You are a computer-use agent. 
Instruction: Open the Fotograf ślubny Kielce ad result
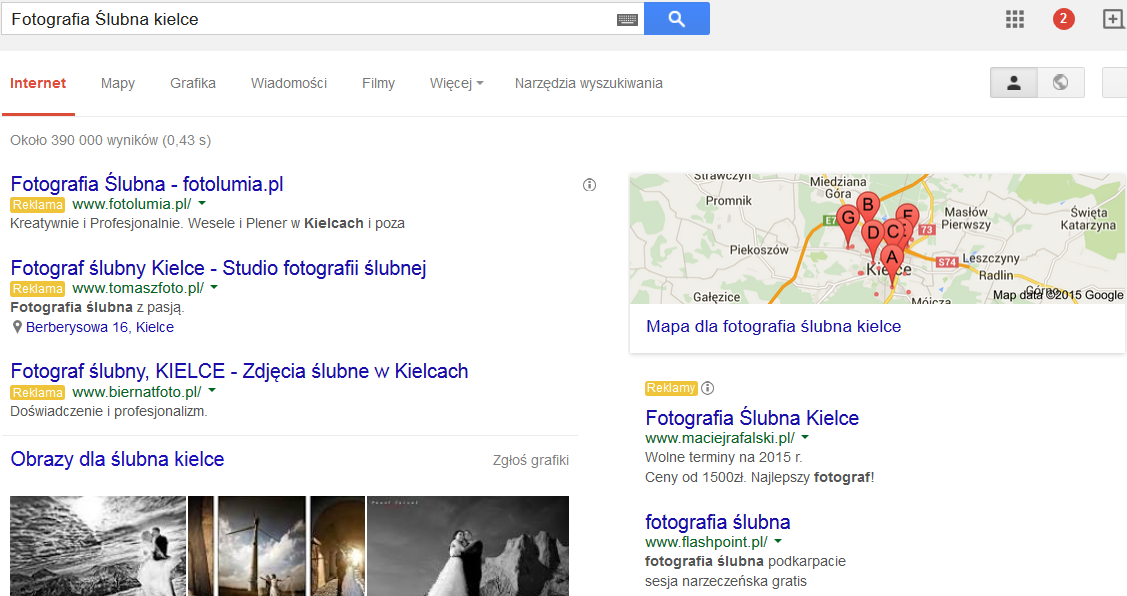pyautogui.click(x=217, y=269)
